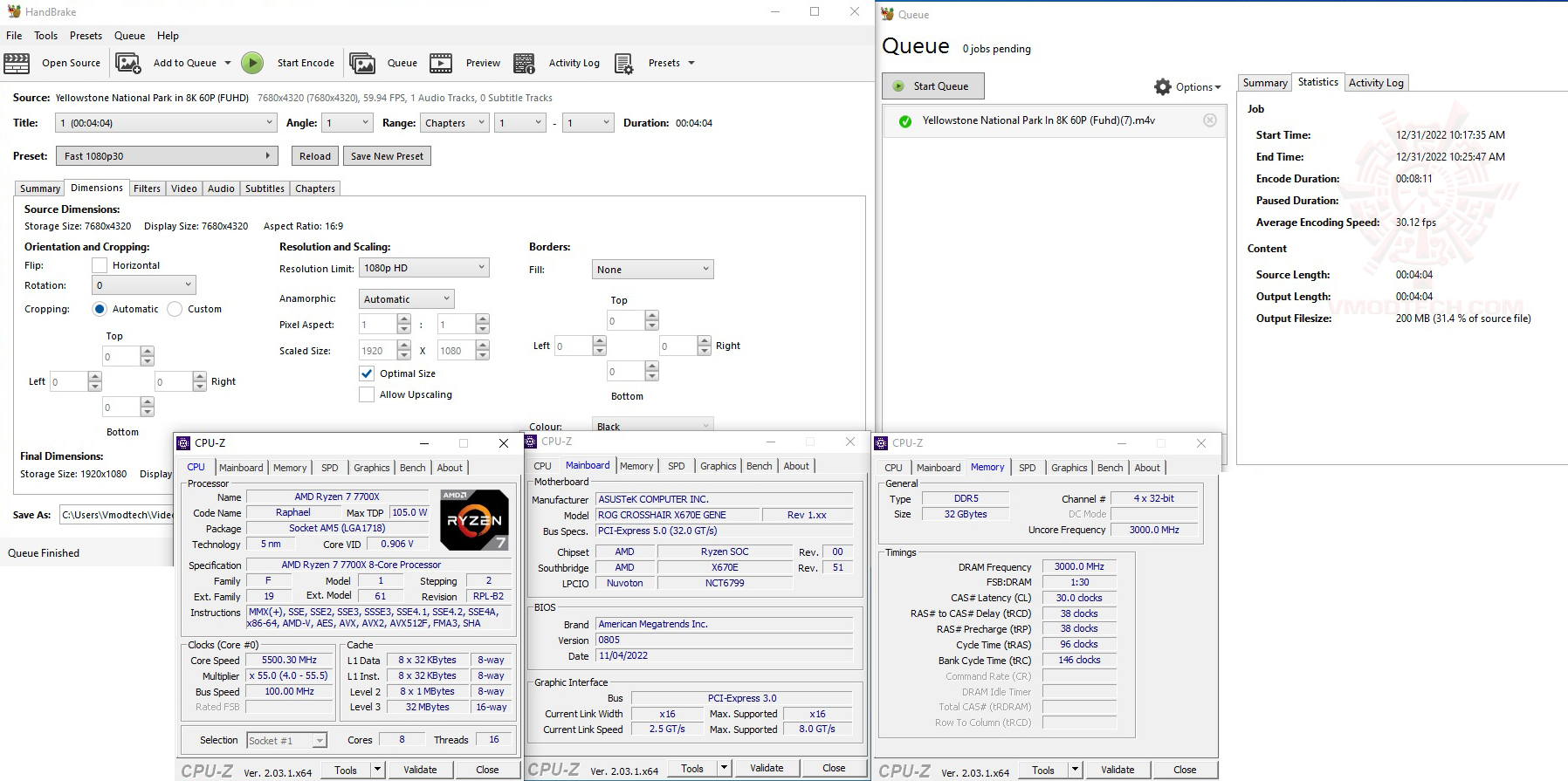The height and width of the screenshot is (781, 1568).
Task: Open the chapter end number dropdown
Action: (588, 123)
